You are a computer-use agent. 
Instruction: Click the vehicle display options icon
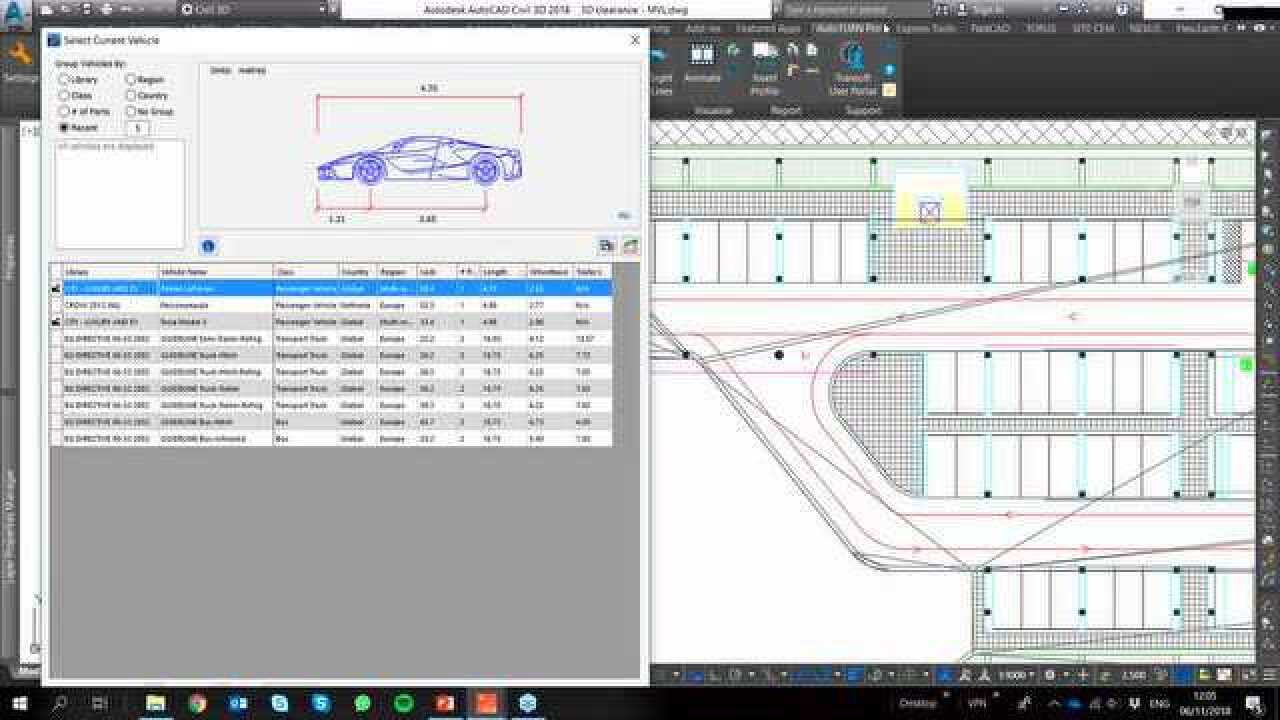(x=630, y=245)
